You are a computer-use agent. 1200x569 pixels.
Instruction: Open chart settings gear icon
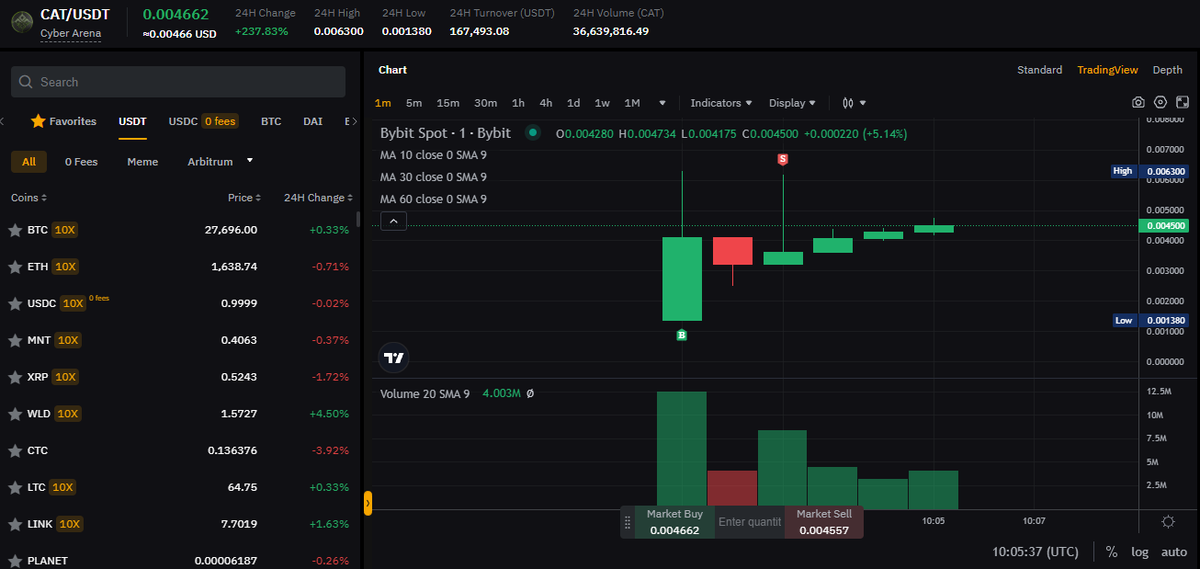point(1160,103)
